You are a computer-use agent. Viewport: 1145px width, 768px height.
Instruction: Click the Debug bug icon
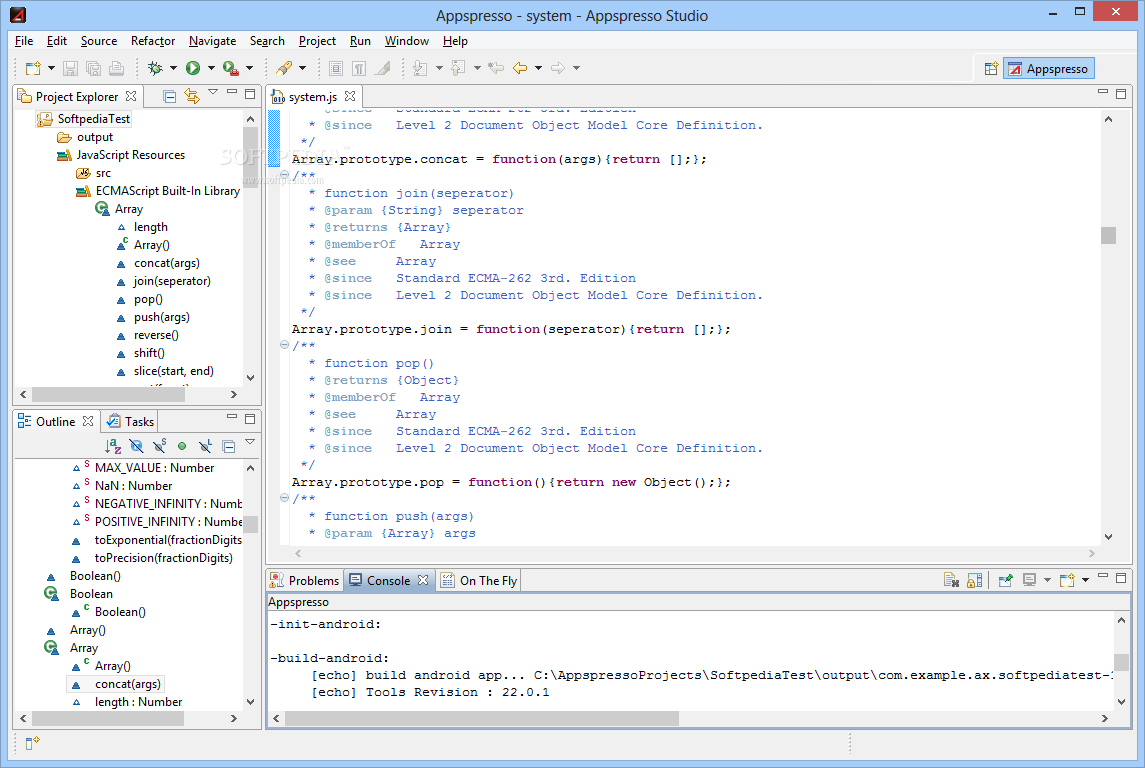click(x=155, y=68)
